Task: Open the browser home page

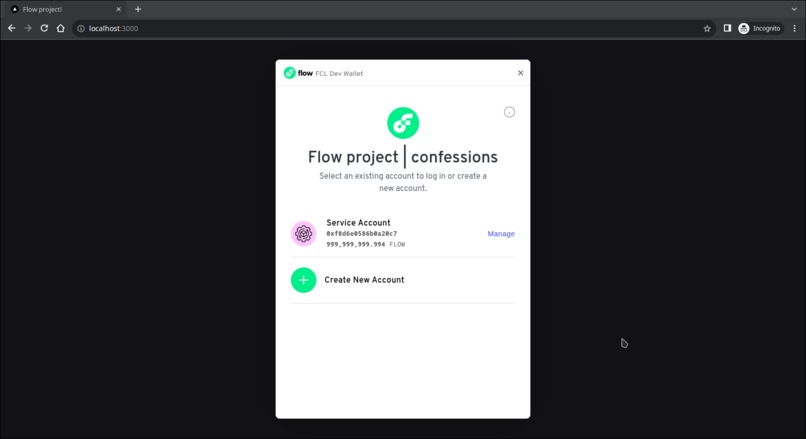Action: [x=61, y=28]
